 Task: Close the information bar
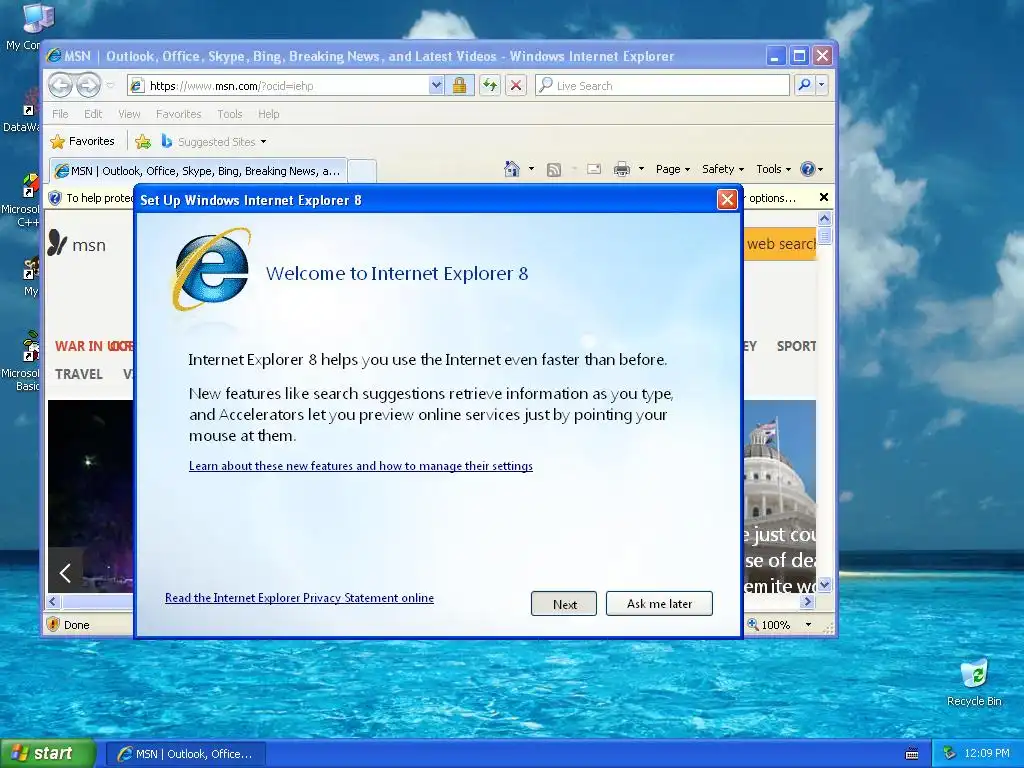click(x=824, y=197)
